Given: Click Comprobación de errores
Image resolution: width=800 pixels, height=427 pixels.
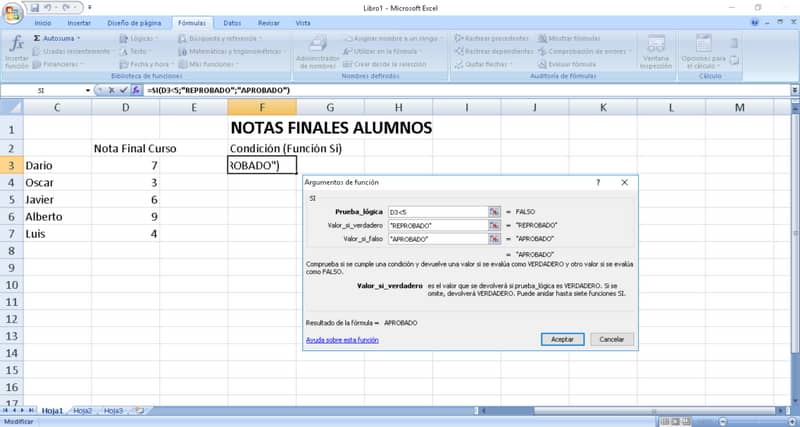Looking at the screenshot, I should [585, 52].
